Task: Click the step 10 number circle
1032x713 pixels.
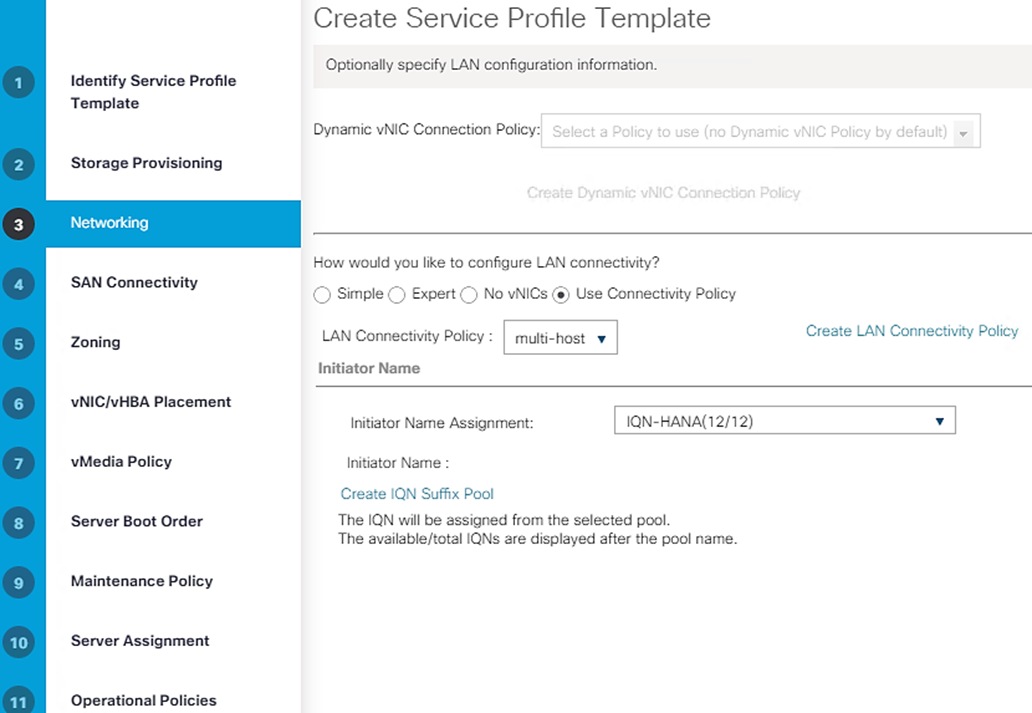Action: click(19, 642)
